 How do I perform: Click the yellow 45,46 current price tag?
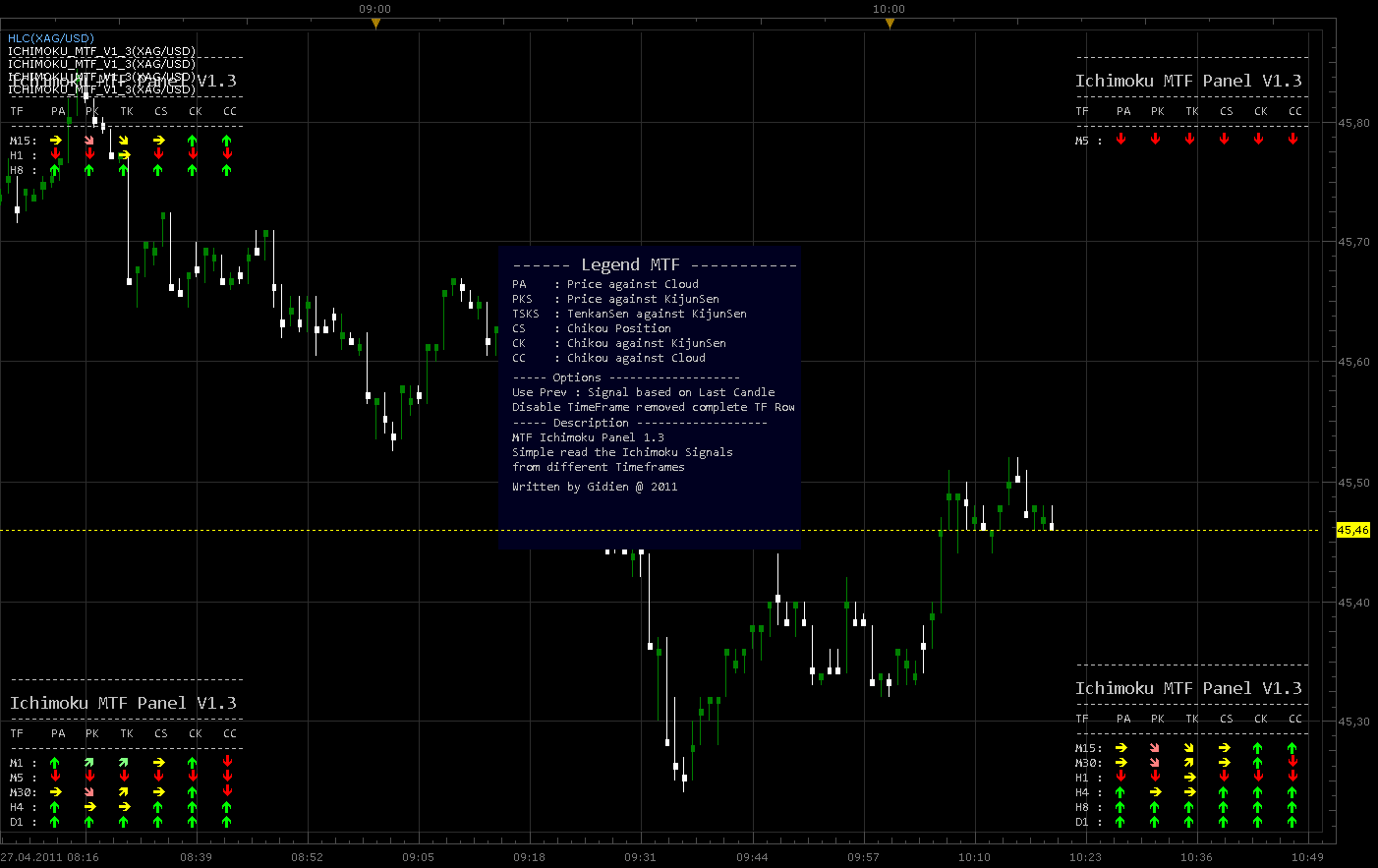click(x=1352, y=530)
